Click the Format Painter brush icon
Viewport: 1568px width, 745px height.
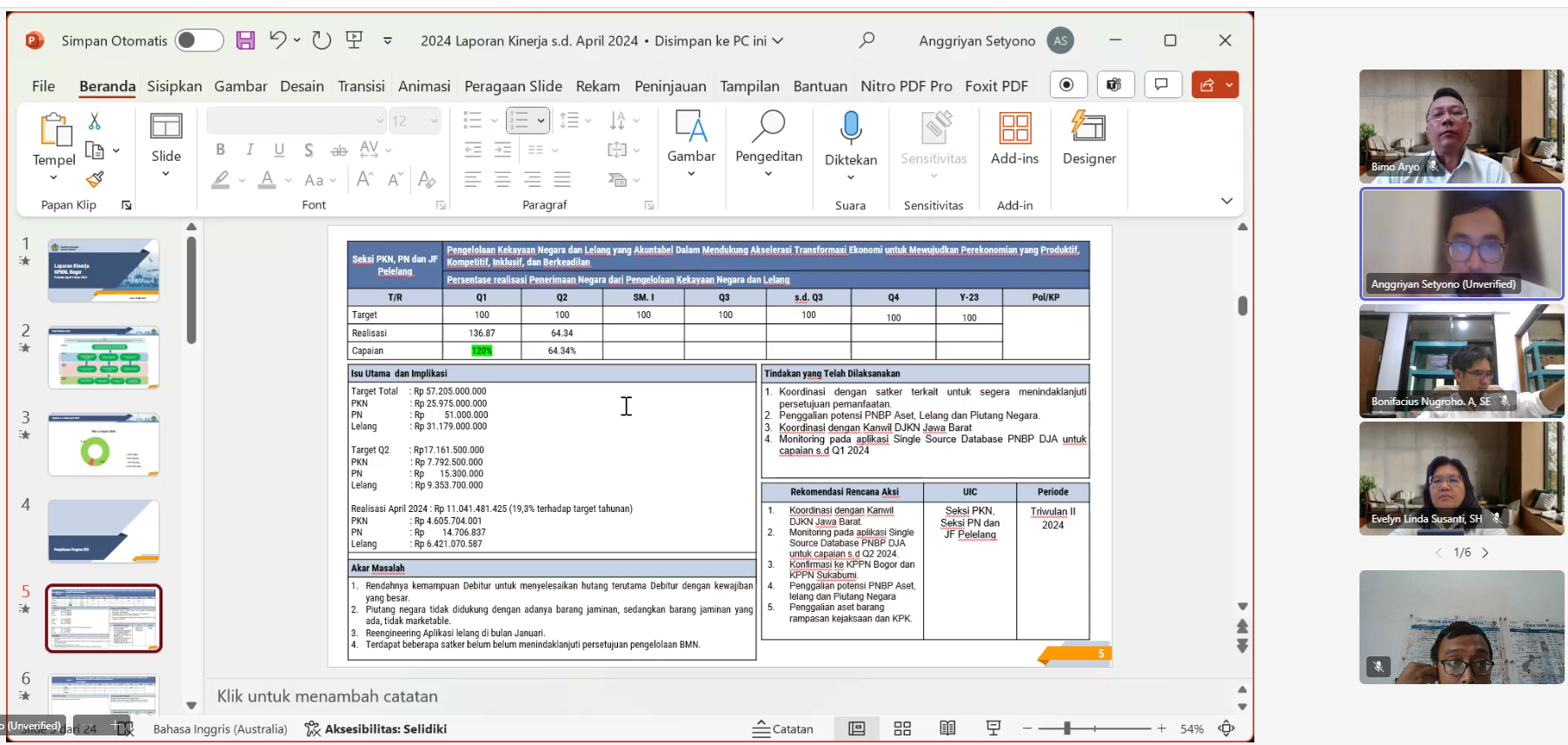coord(95,179)
